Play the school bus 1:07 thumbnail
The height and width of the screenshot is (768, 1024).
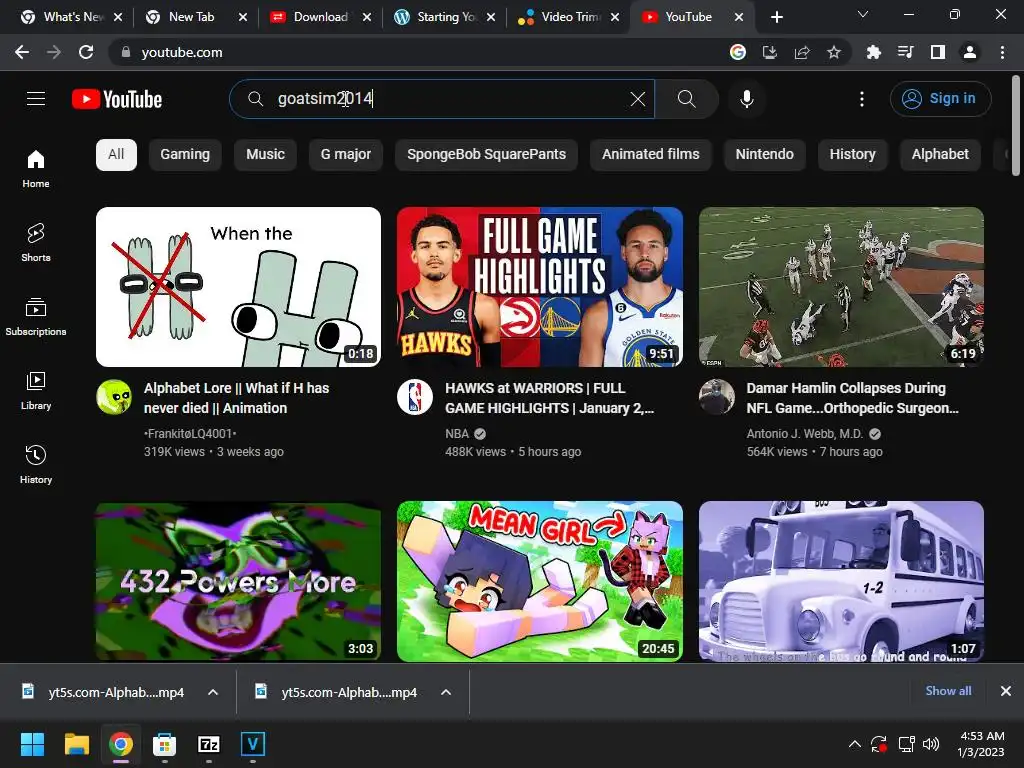pos(841,581)
